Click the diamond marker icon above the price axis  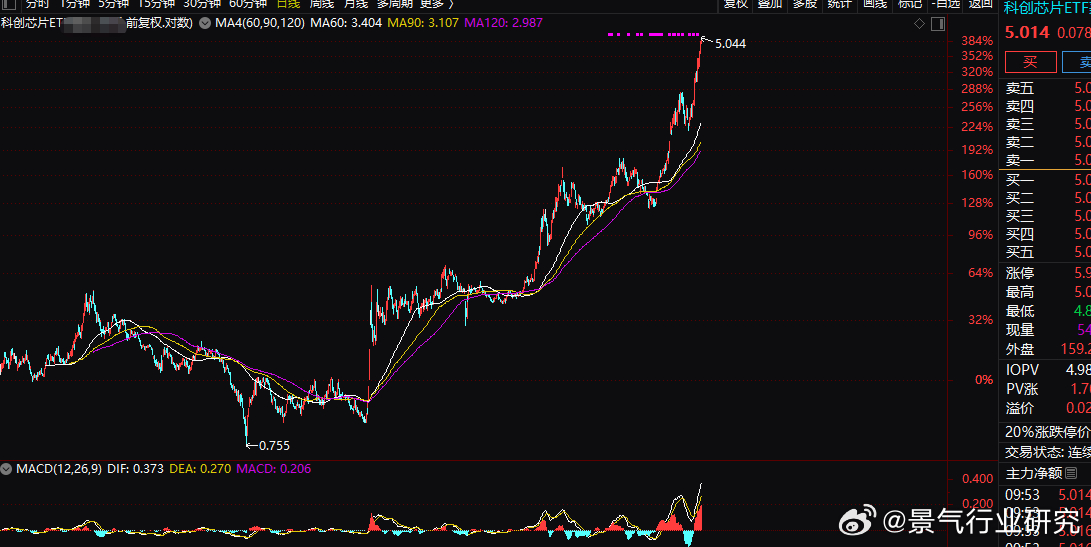coord(919,24)
